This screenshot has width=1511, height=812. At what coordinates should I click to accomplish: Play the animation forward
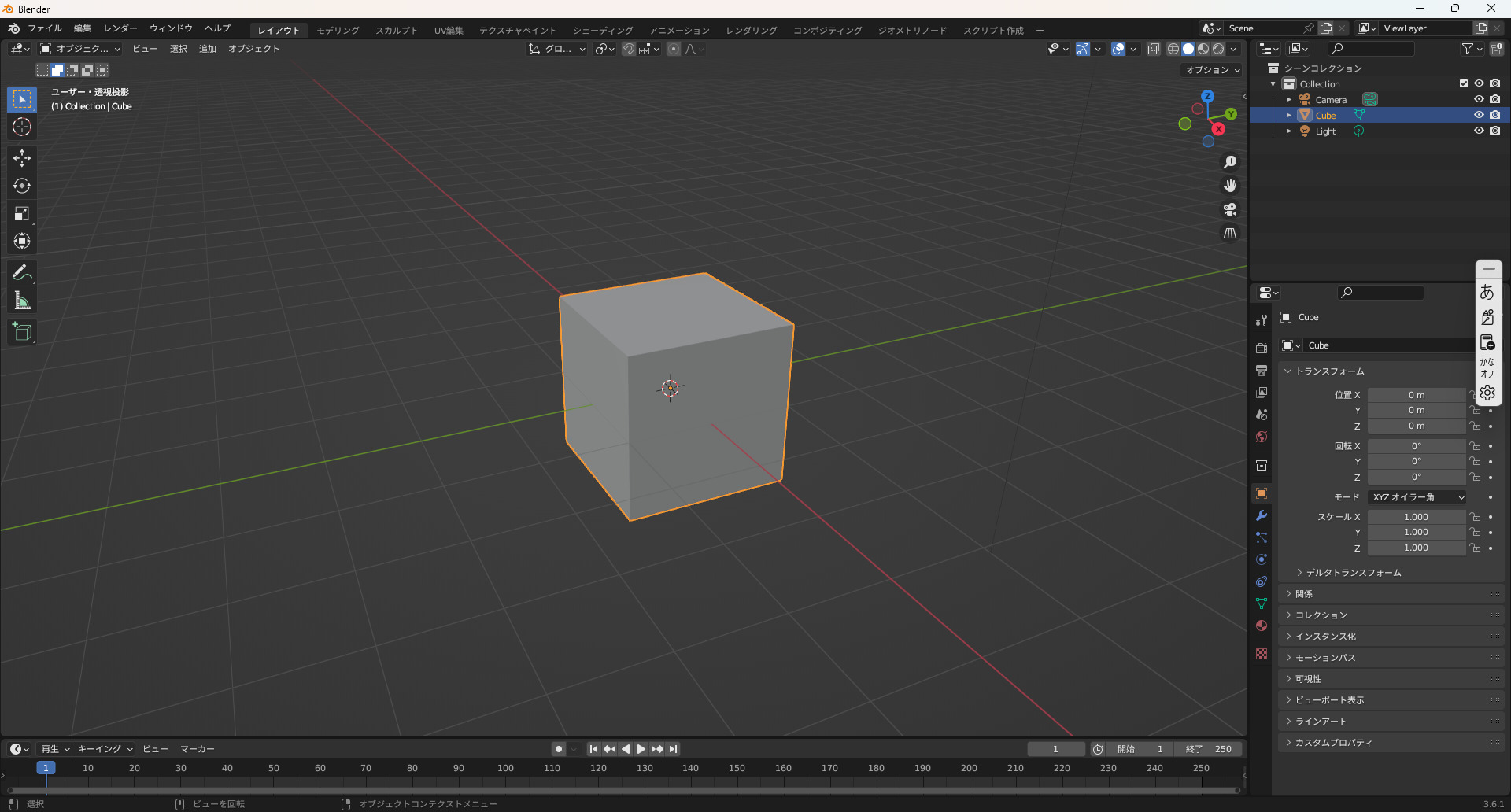(x=641, y=749)
